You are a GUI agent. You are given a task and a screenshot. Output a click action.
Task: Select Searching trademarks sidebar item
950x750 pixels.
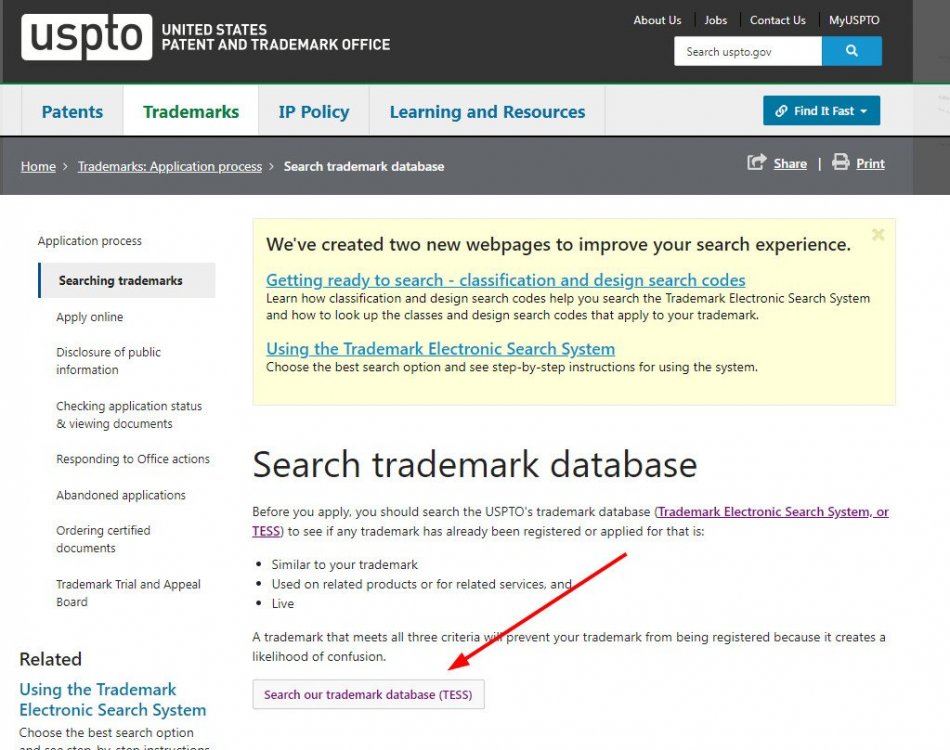[x=127, y=280]
